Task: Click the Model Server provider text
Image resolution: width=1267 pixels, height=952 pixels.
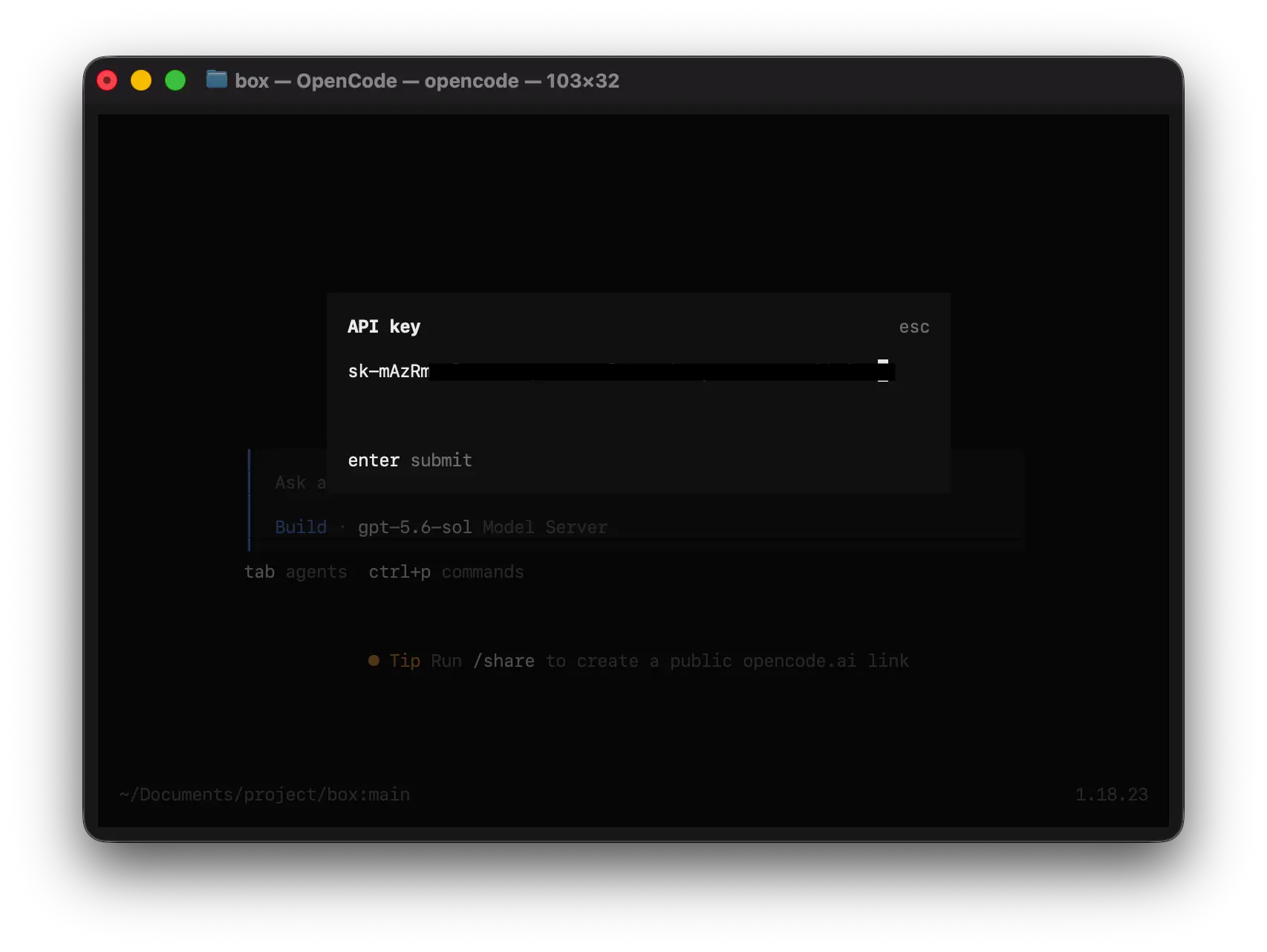Action: click(x=544, y=527)
